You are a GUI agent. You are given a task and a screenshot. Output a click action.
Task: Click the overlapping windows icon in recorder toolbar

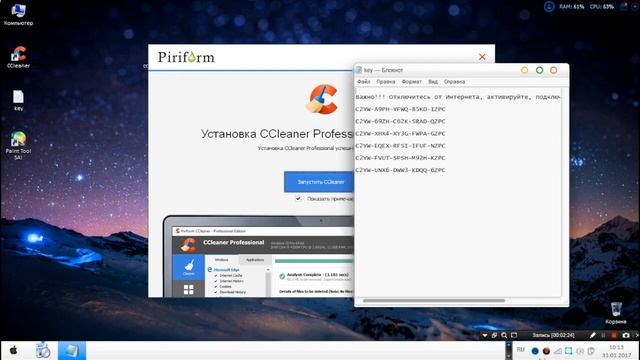click(494, 335)
